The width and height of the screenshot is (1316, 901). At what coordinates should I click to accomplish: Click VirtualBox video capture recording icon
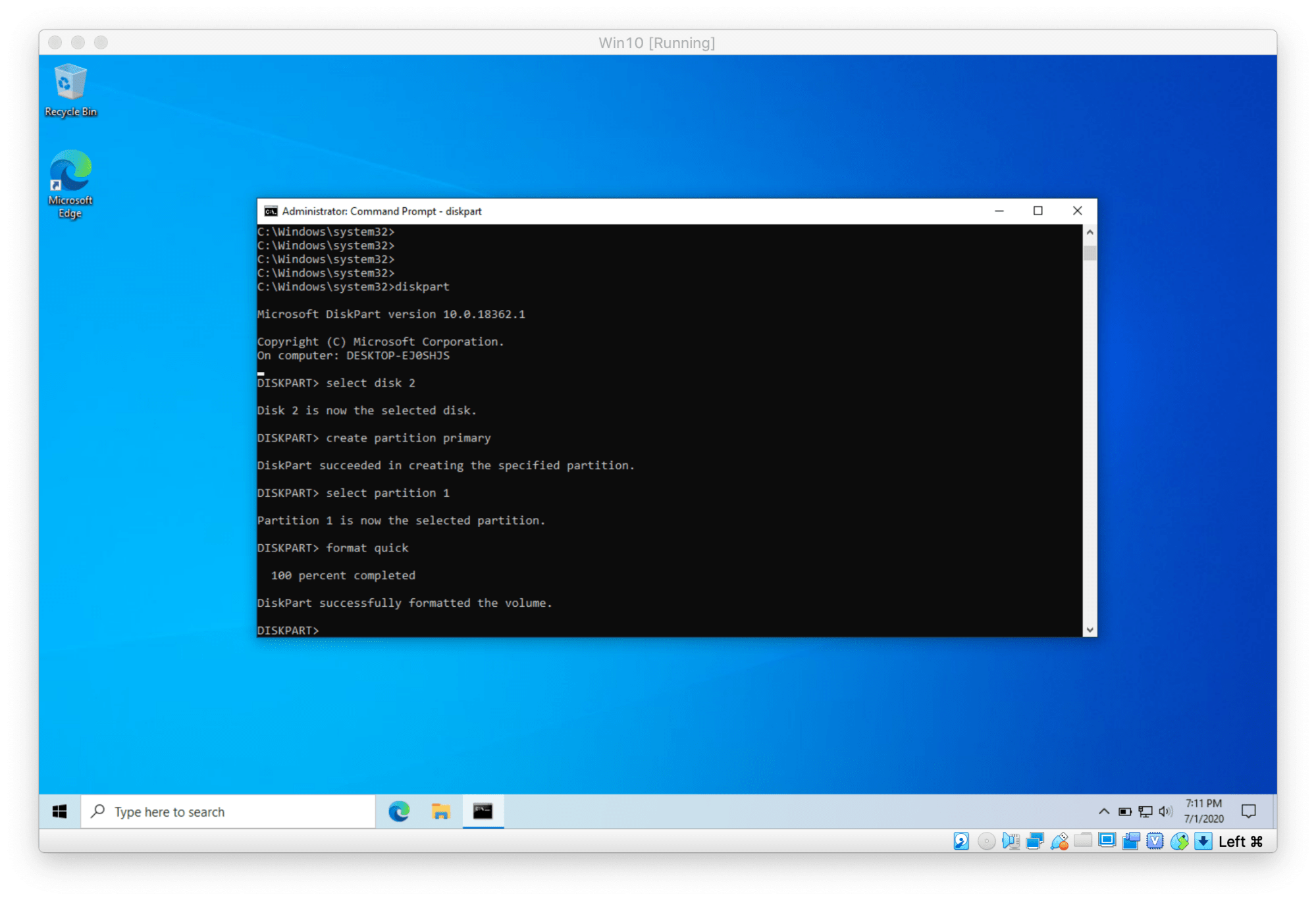pyautogui.click(x=1131, y=841)
